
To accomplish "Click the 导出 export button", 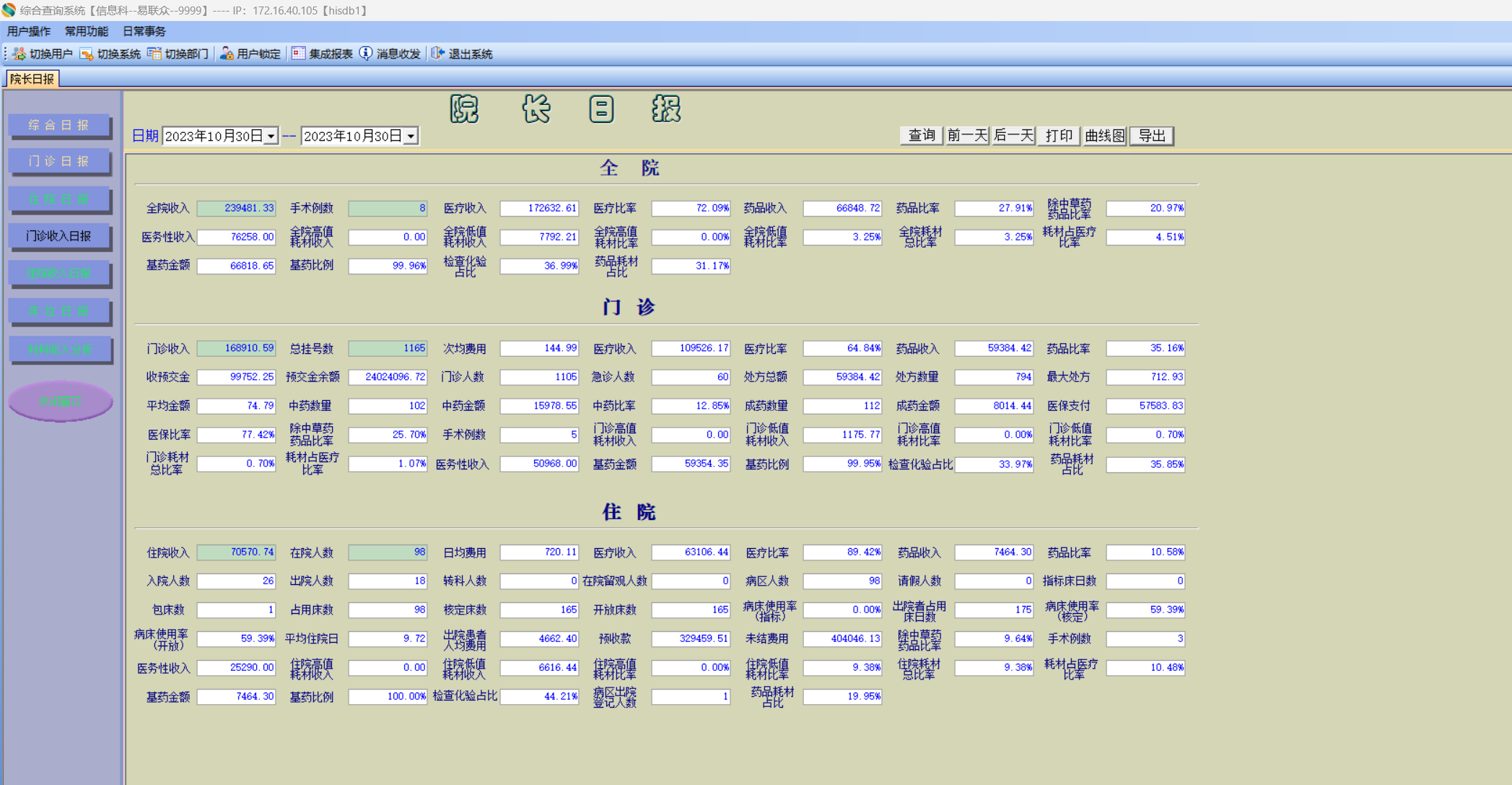I will coord(1152,136).
